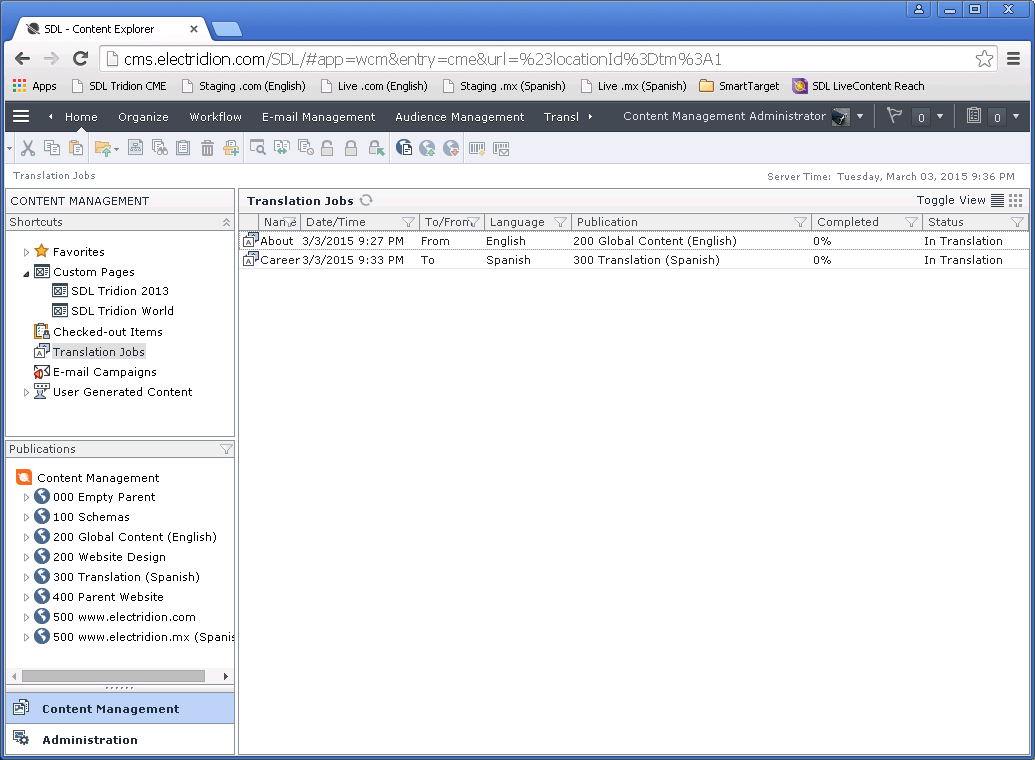Bookmark page with the star icon
The width and height of the screenshot is (1035, 760).
tap(984, 59)
